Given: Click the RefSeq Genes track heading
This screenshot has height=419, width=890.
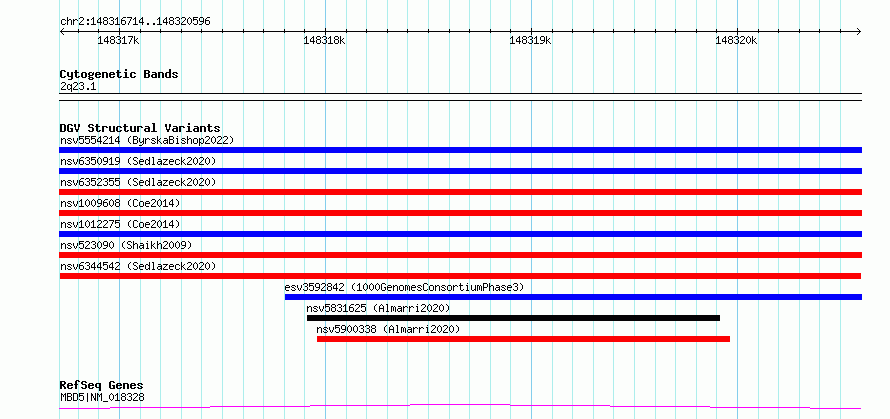Looking at the screenshot, I should 101,386.
